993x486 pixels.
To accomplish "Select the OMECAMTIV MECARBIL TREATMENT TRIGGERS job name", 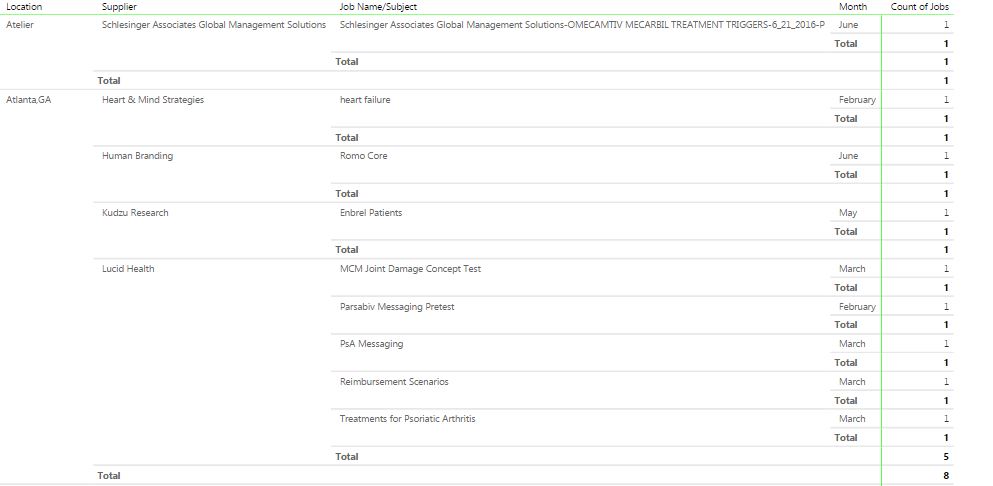I will coord(582,25).
